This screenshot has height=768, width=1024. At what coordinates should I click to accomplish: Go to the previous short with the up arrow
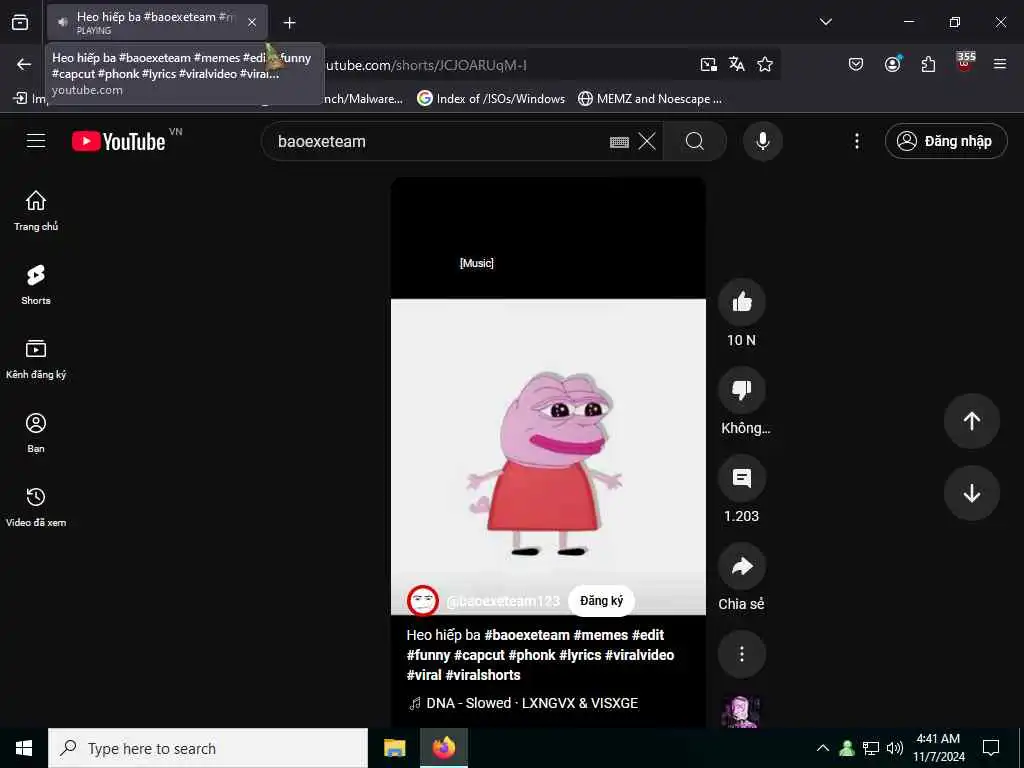(x=972, y=421)
